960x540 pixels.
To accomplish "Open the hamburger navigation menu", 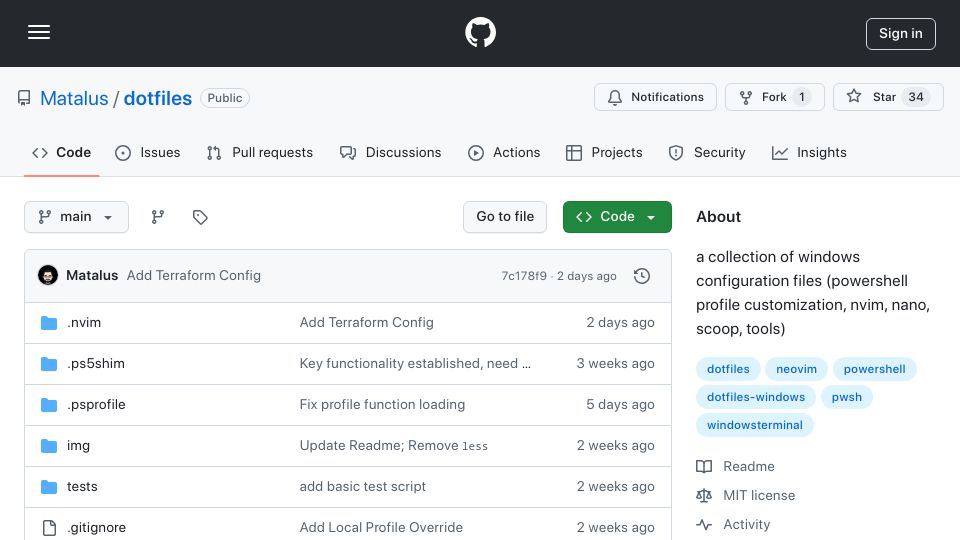I will coord(39,32).
